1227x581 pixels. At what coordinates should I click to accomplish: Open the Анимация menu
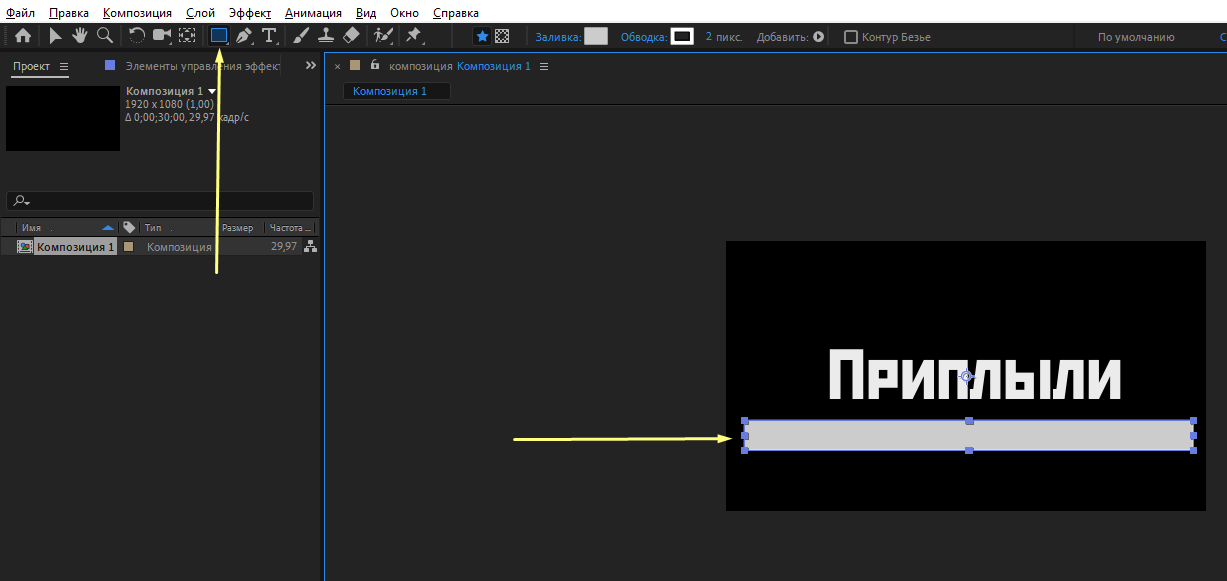click(x=313, y=13)
